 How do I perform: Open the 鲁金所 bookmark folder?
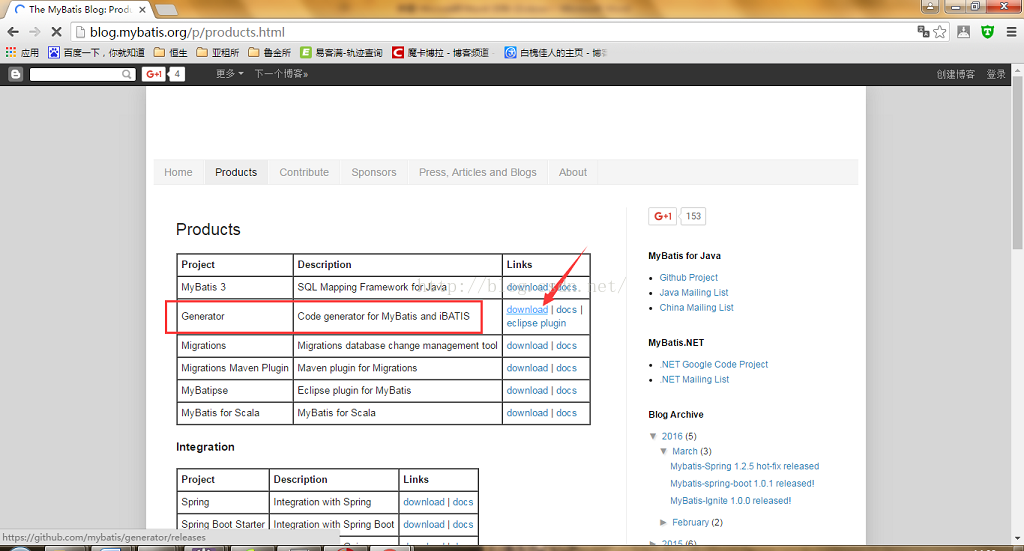[x=269, y=52]
